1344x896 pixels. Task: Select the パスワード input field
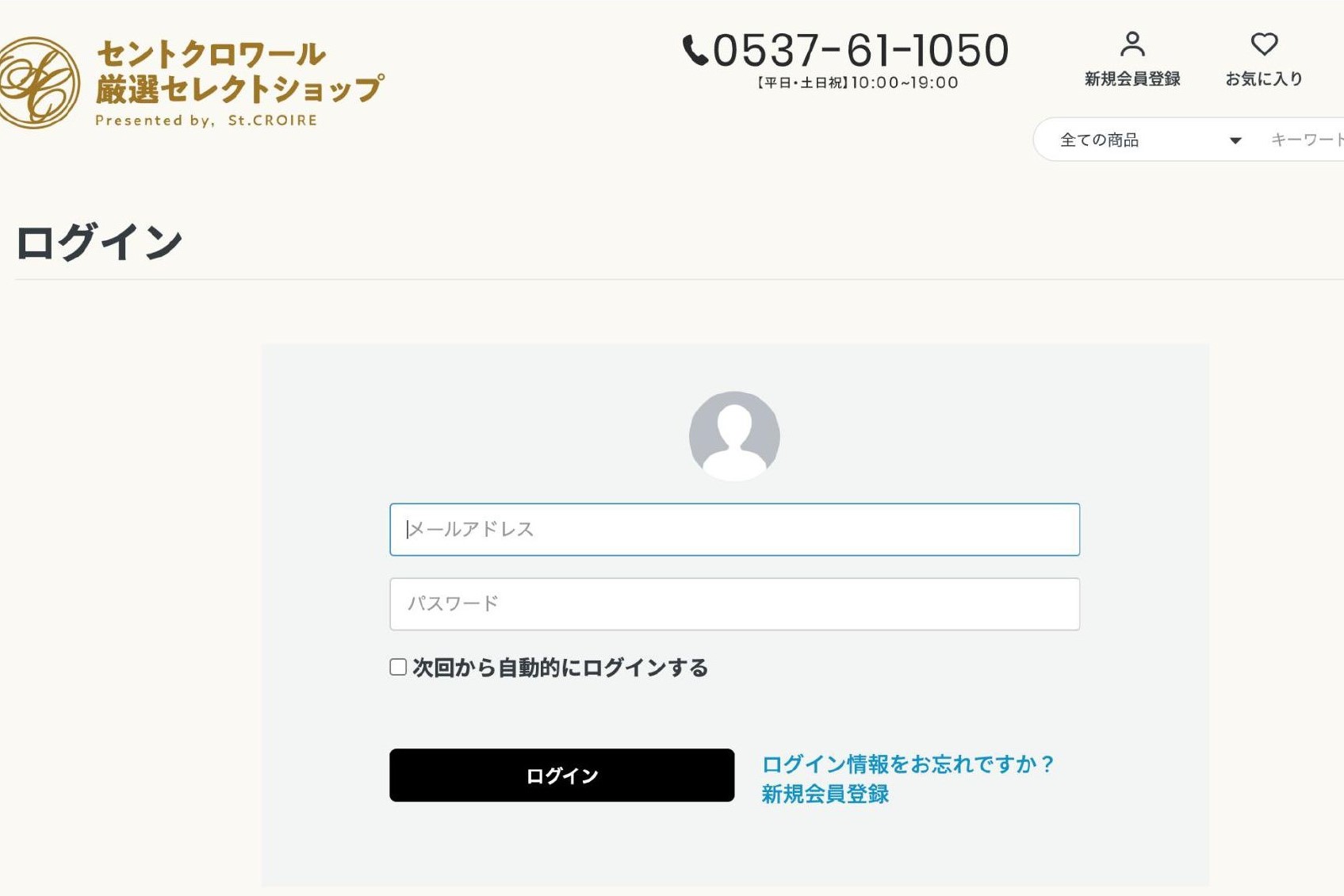[734, 603]
